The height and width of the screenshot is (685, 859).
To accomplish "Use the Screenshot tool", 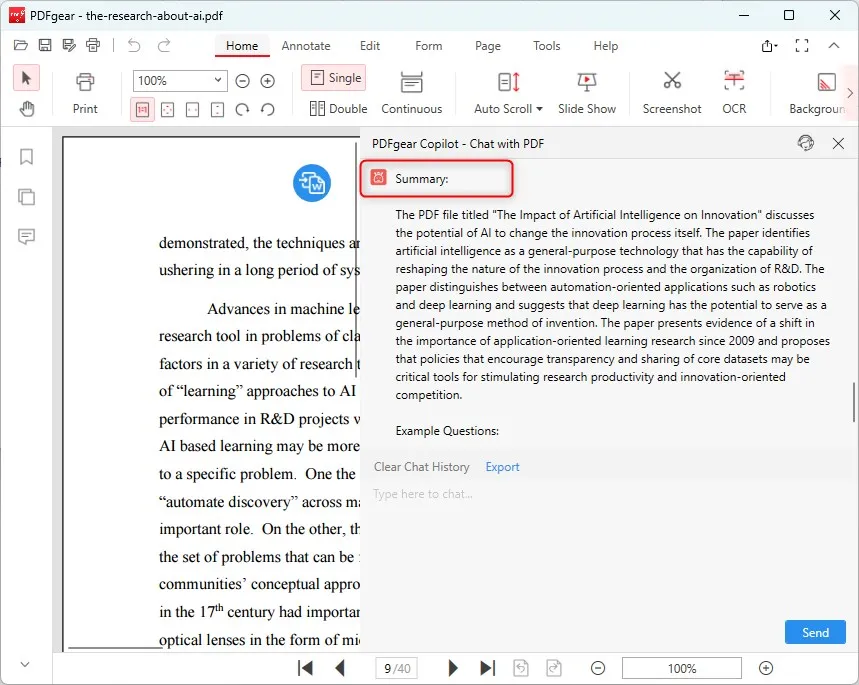I will (672, 93).
